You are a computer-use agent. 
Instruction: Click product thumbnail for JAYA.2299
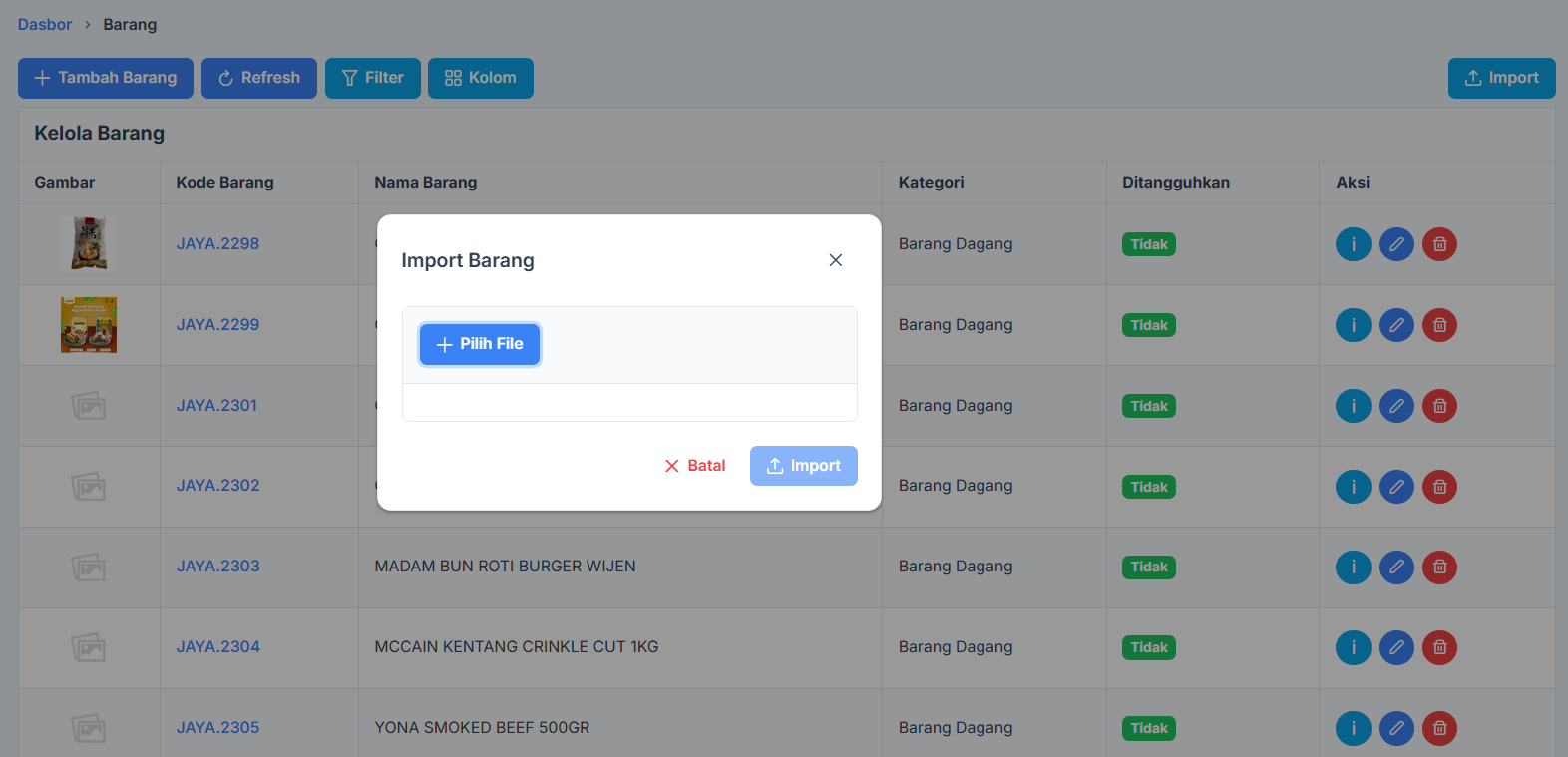tap(89, 325)
